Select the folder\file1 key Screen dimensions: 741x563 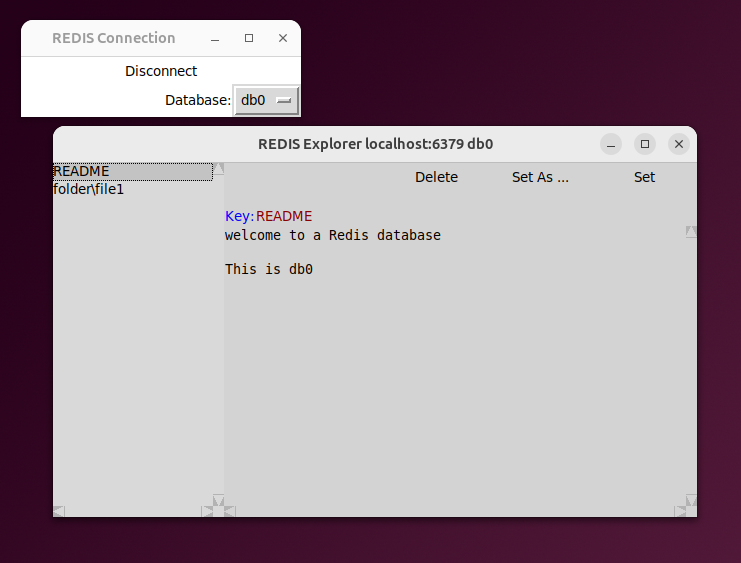click(x=132, y=189)
